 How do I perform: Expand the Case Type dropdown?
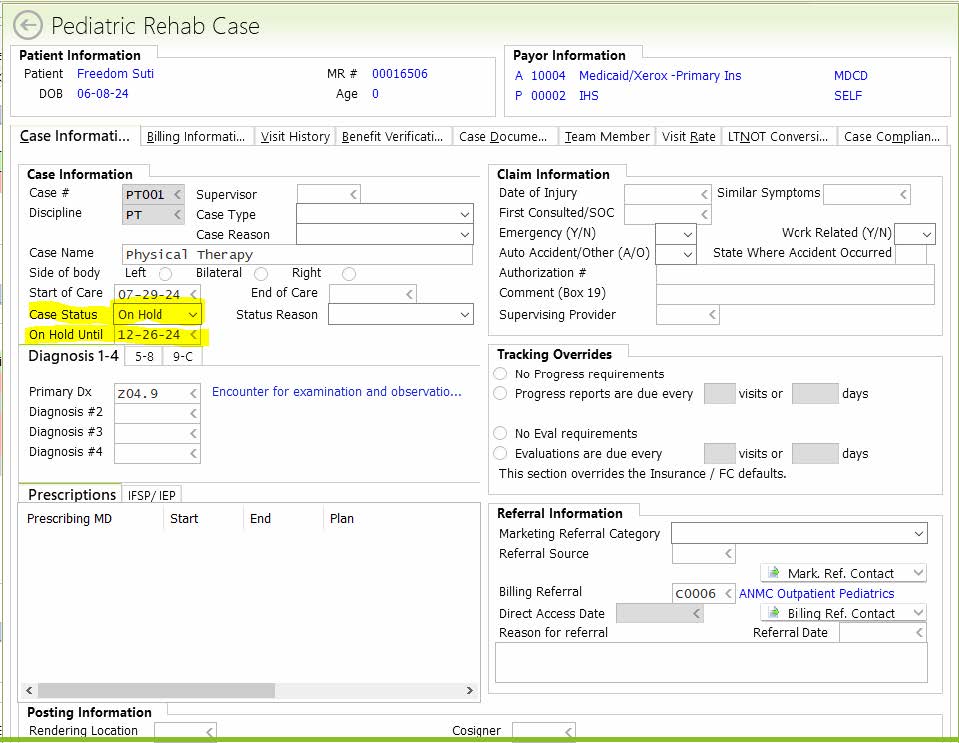pos(464,214)
